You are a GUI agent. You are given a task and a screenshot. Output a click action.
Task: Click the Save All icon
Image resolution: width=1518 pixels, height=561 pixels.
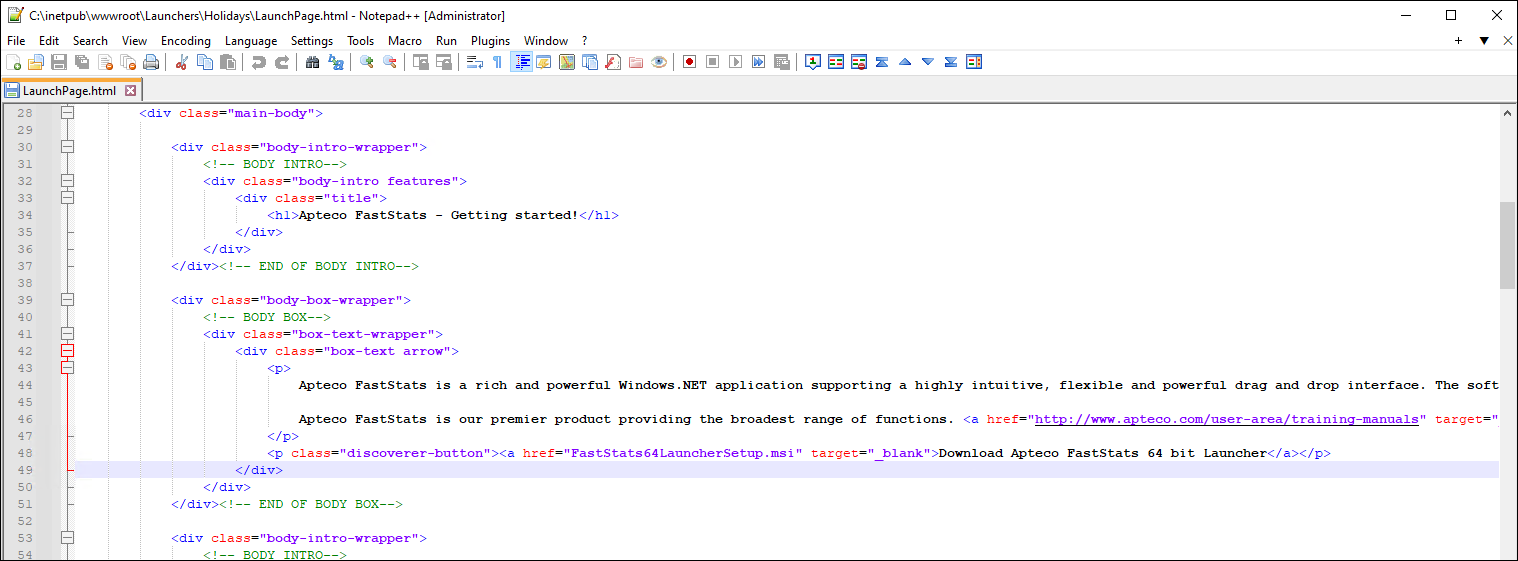click(x=82, y=62)
